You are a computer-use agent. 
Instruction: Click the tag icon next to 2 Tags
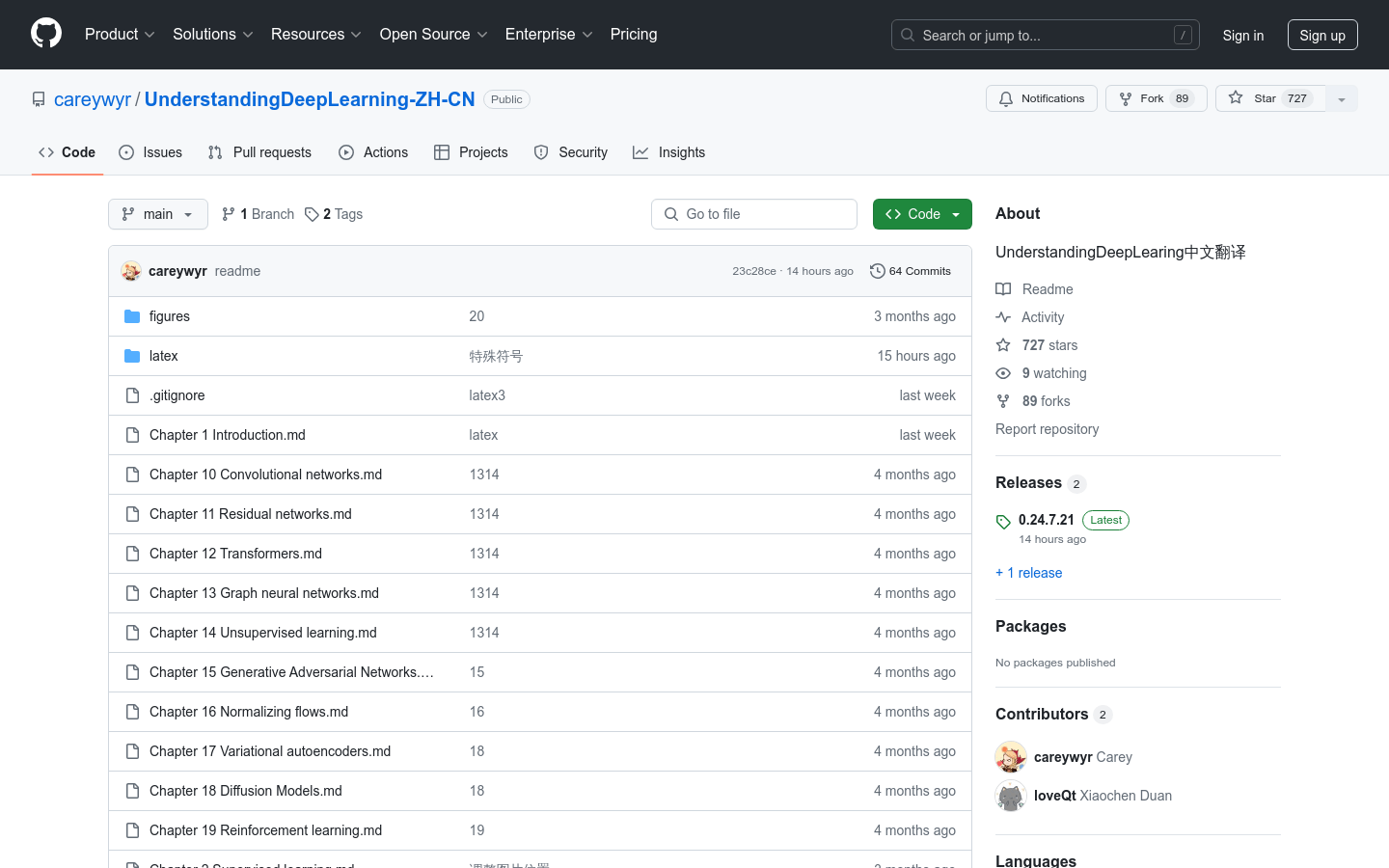312,214
